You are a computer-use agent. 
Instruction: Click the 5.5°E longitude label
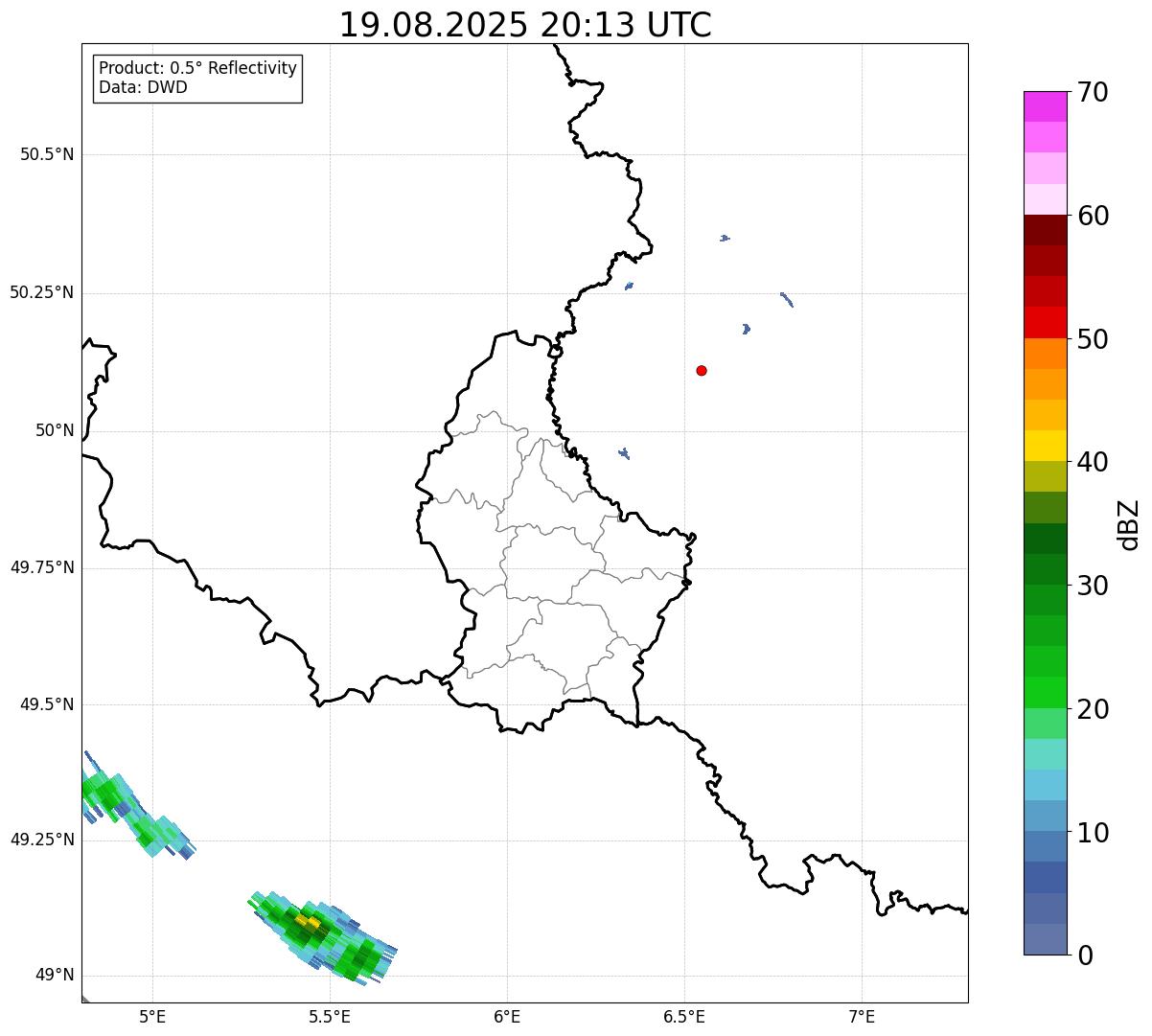[x=330, y=1016]
